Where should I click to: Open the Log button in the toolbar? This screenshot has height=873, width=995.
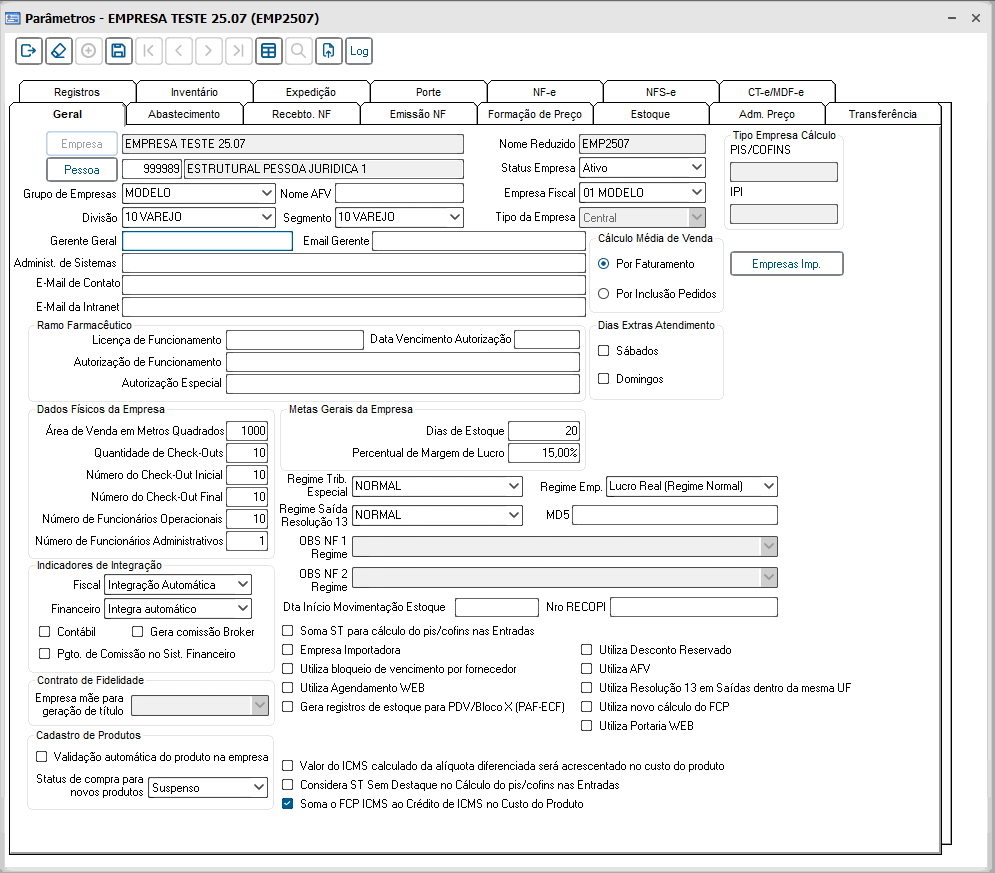click(x=359, y=51)
